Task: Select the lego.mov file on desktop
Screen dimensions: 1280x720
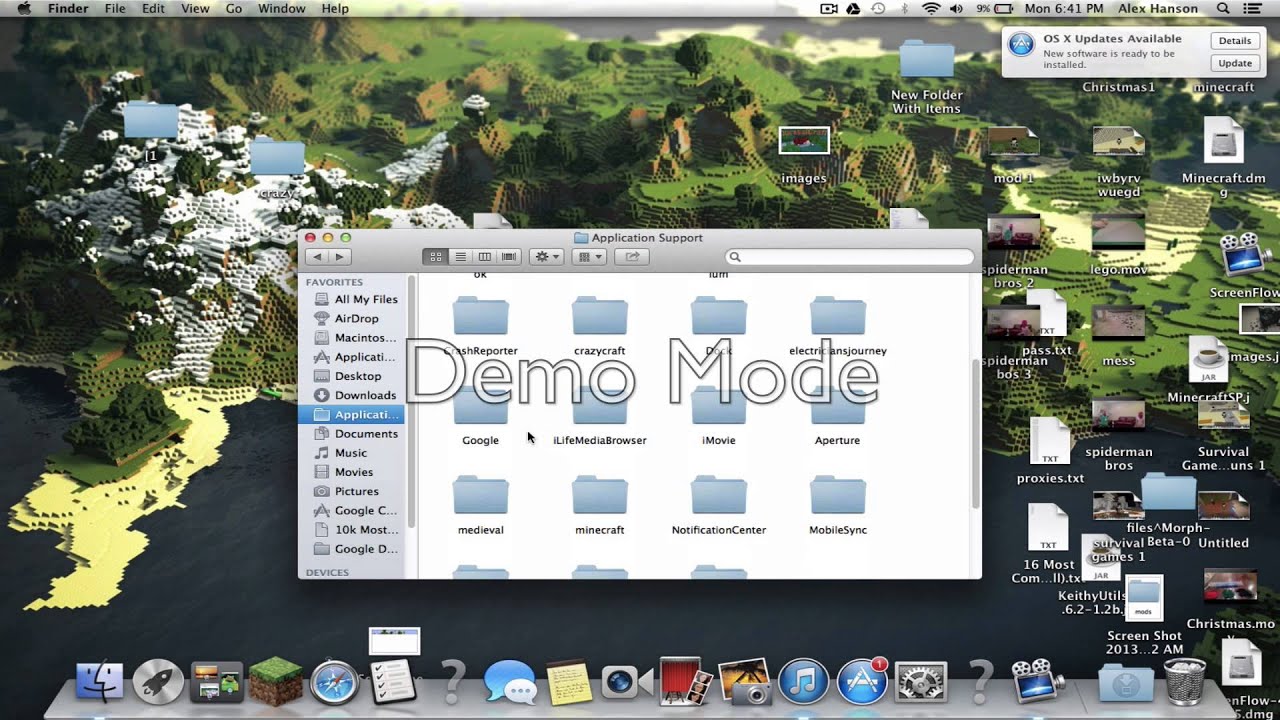Action: tap(1118, 233)
